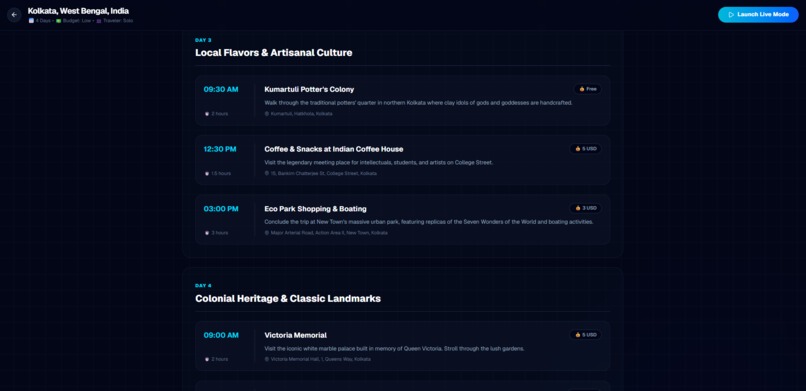Click the College Street address text
806x391 pixels.
pyautogui.click(x=324, y=174)
